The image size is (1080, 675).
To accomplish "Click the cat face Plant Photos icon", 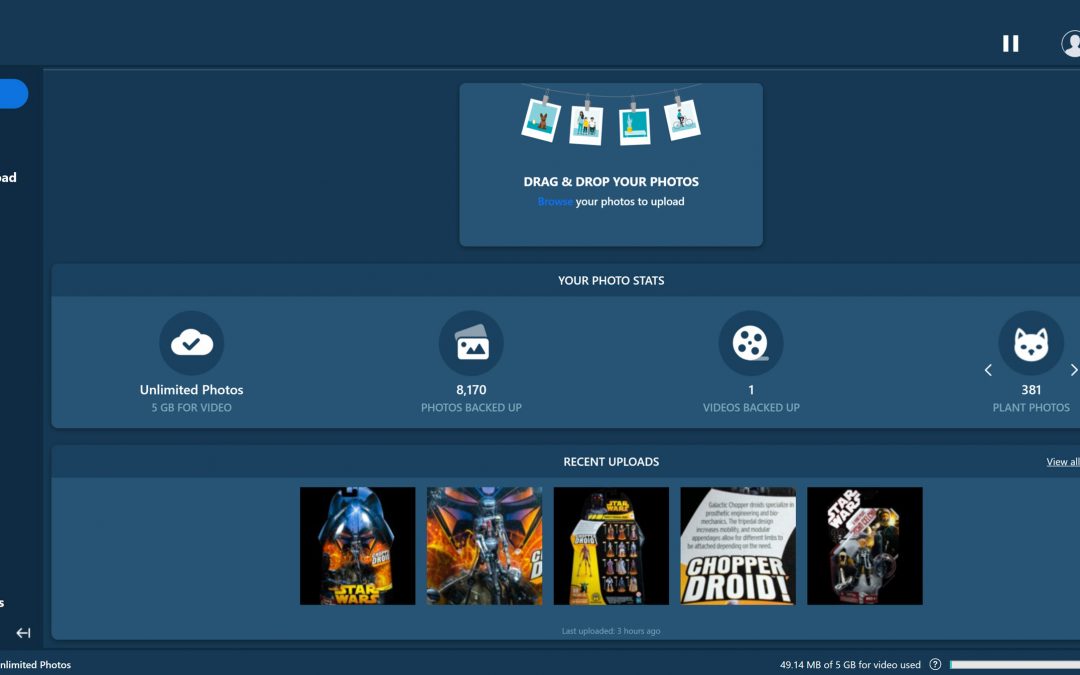I will (x=1030, y=343).
